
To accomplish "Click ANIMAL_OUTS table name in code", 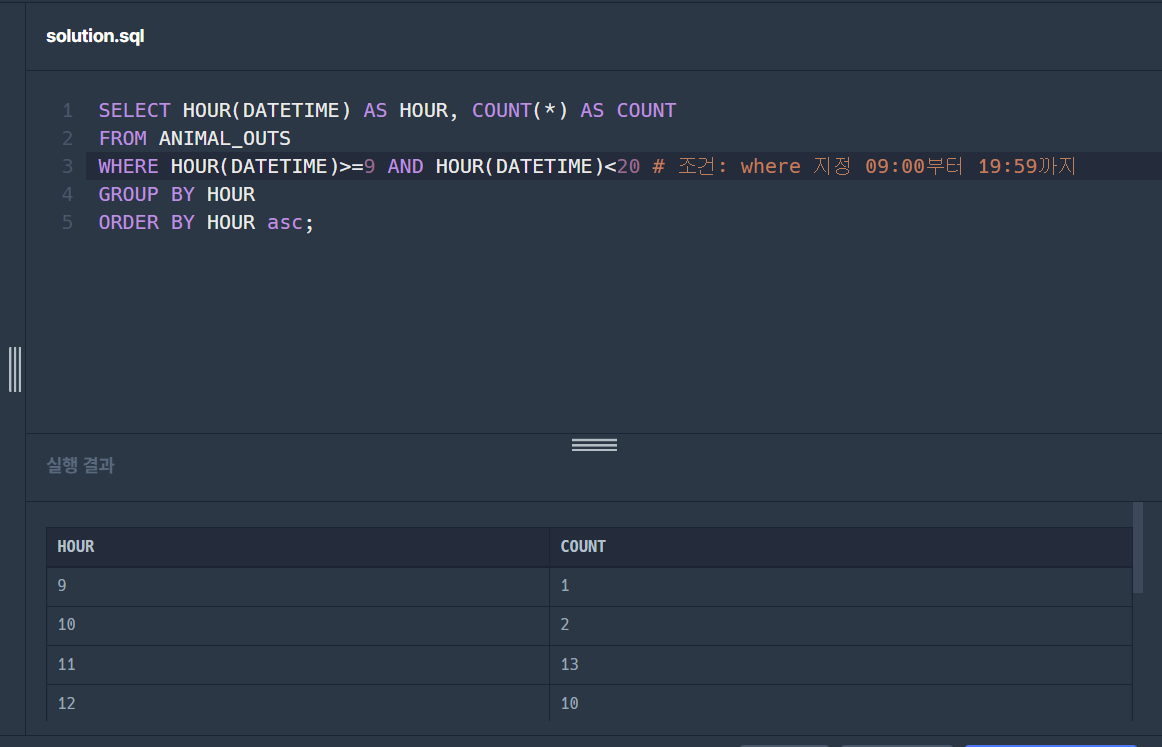I will click(x=225, y=139).
